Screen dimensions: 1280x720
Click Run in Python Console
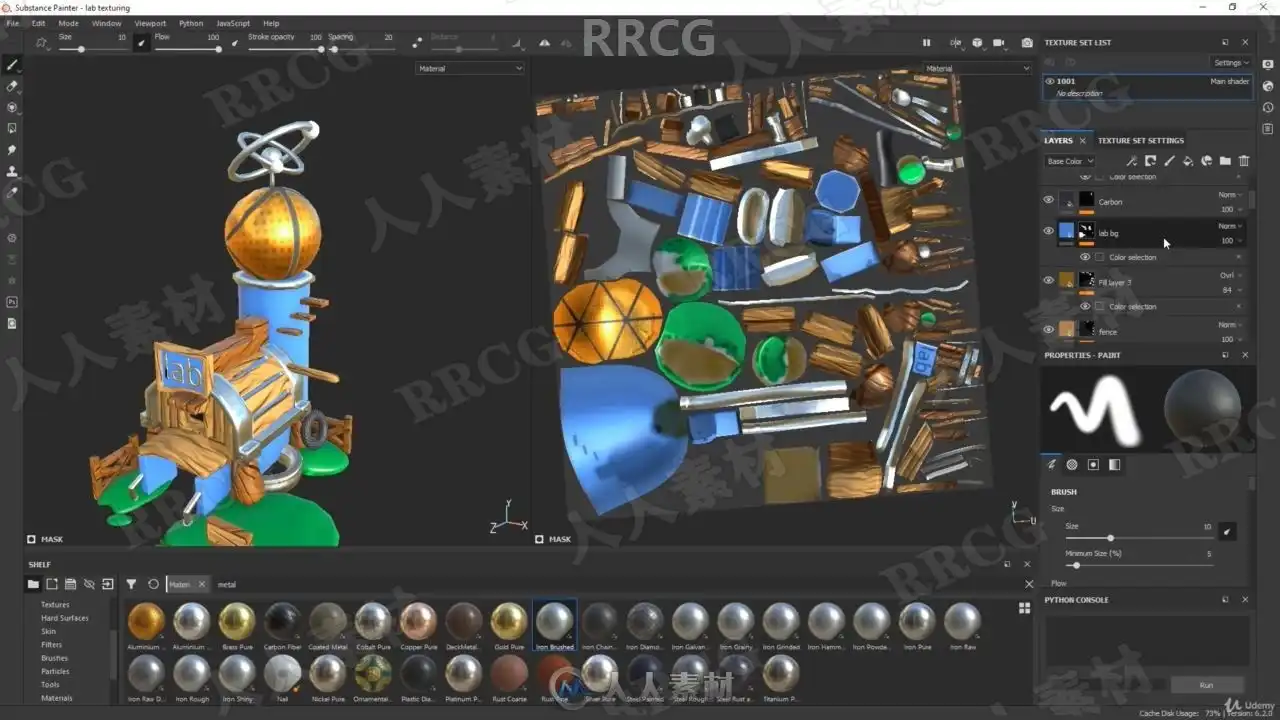(x=1206, y=685)
